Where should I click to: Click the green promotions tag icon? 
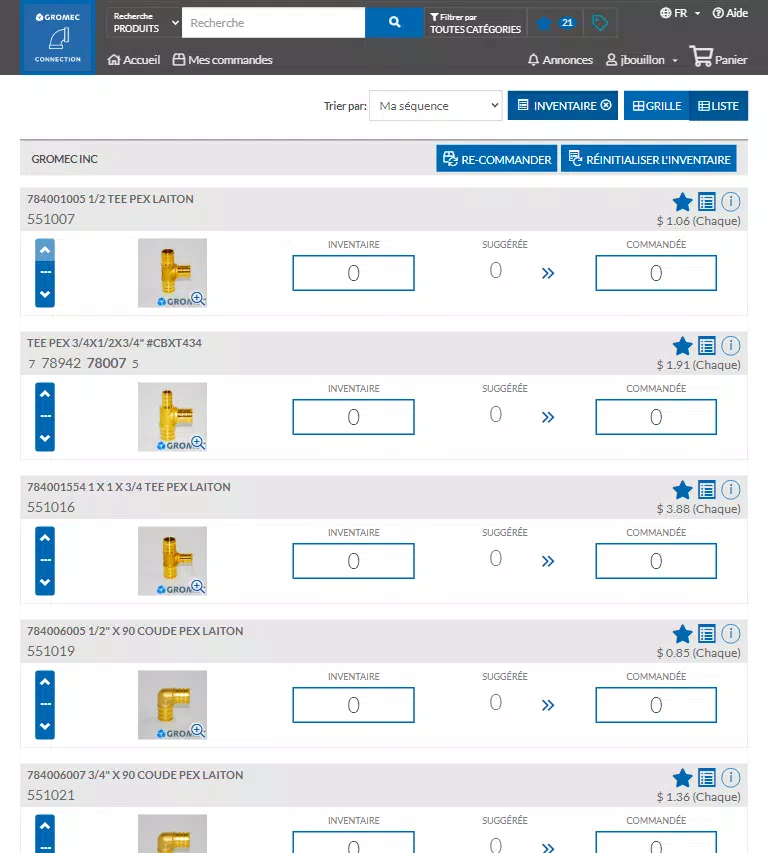coord(599,22)
